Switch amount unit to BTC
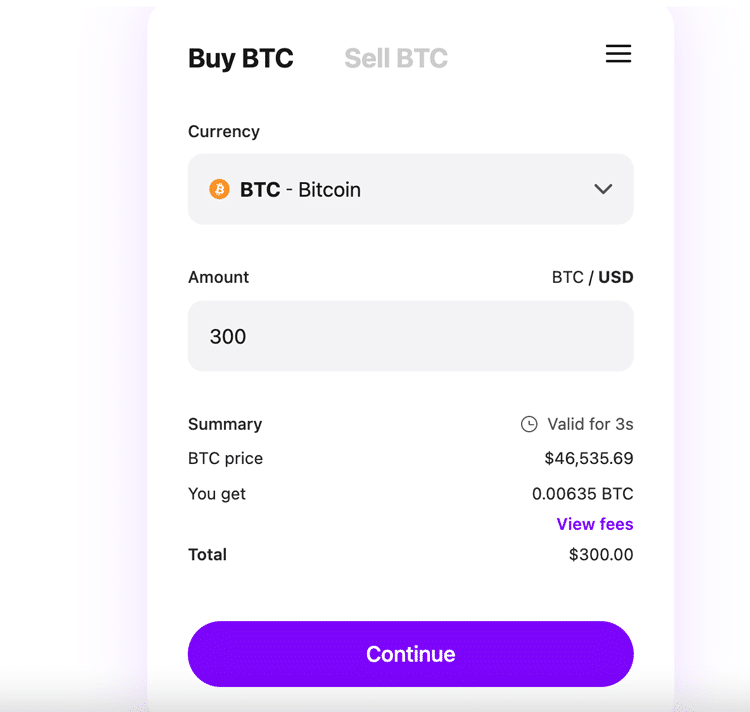This screenshot has width=750, height=712. tap(568, 277)
